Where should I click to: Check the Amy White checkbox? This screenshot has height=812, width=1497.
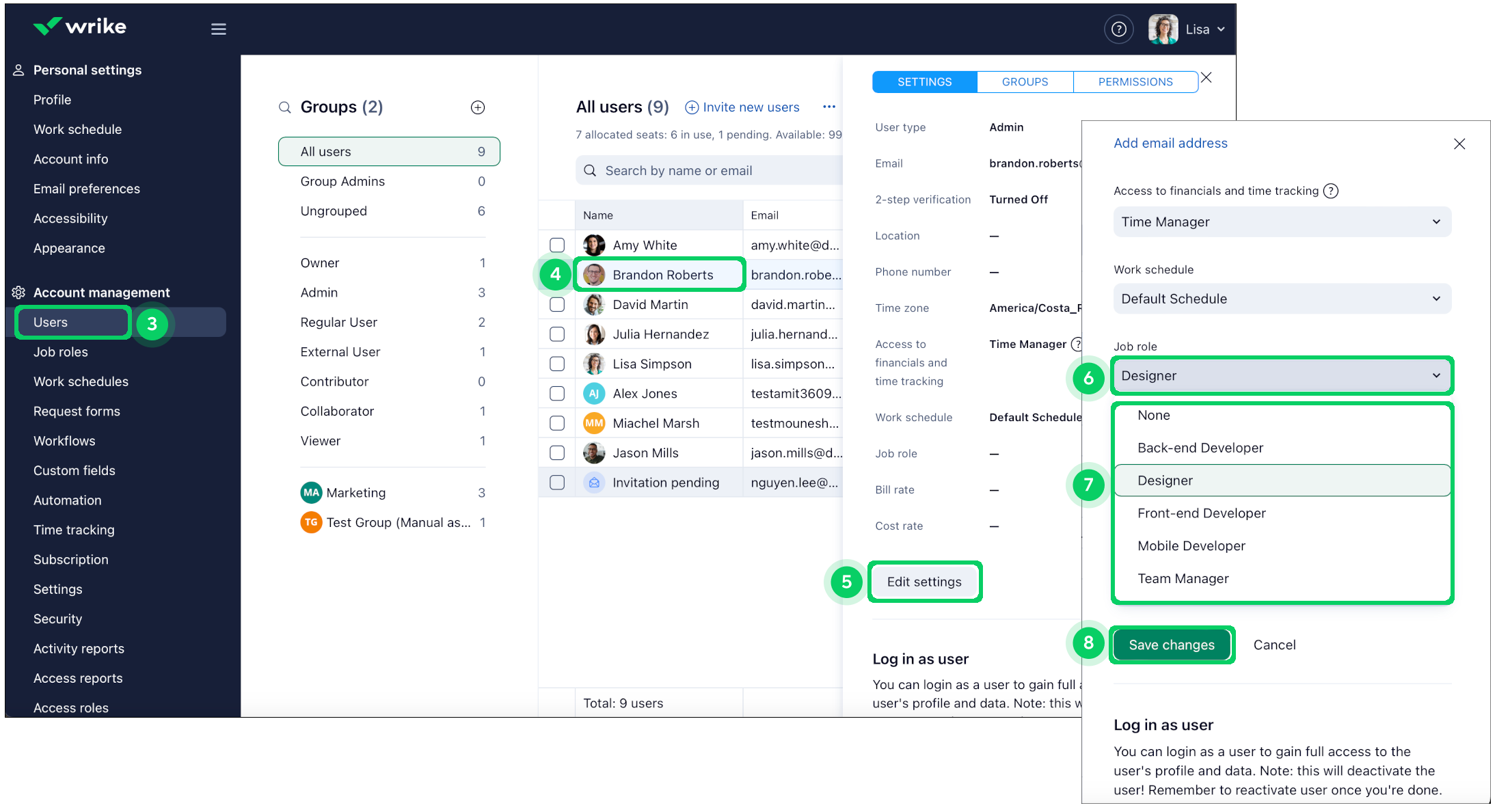(557, 245)
